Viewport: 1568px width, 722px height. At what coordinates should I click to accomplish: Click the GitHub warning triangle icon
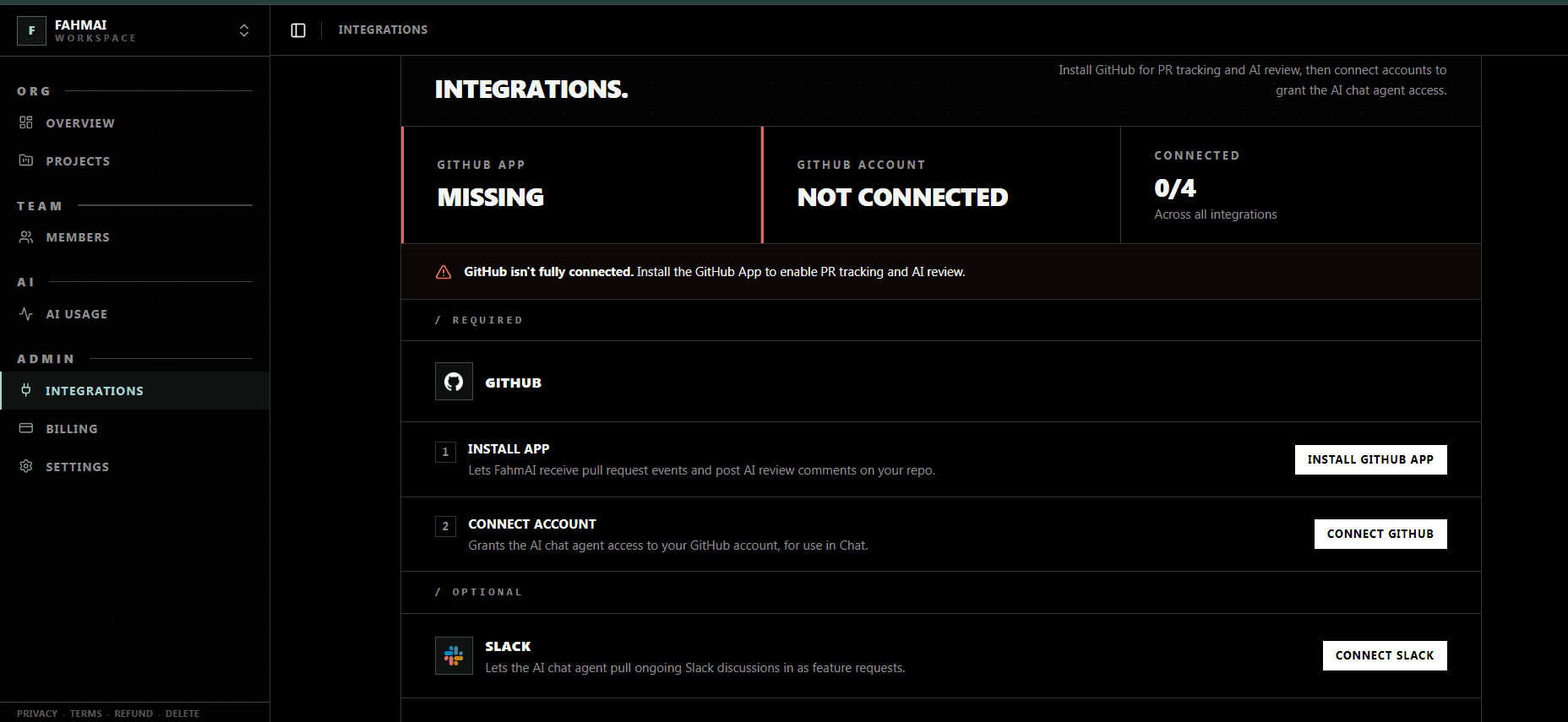(444, 272)
